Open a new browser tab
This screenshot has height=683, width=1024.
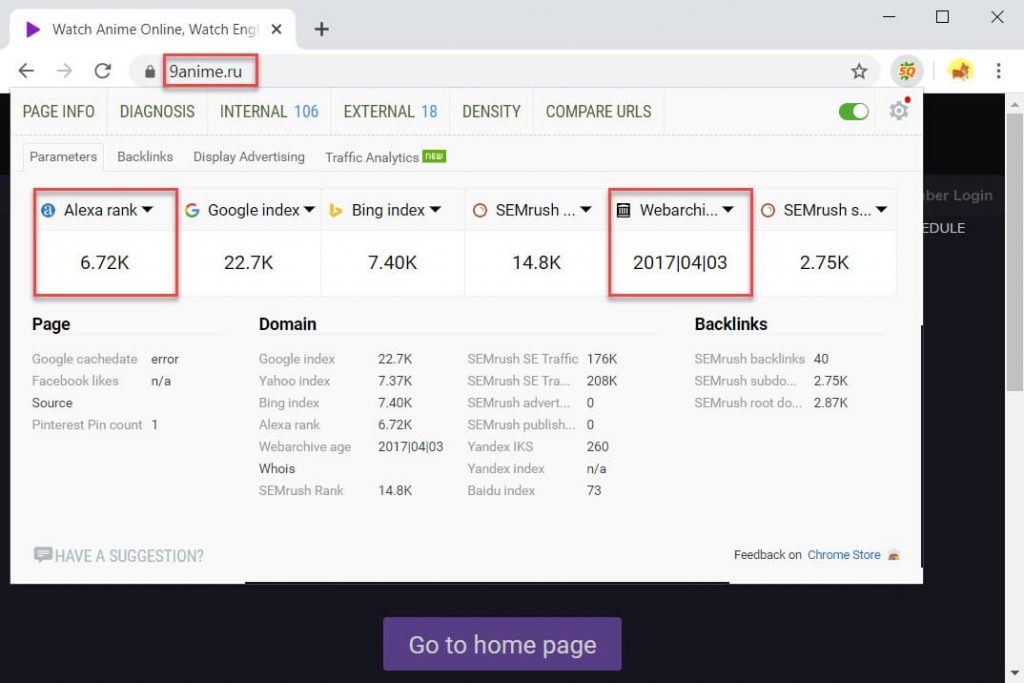[321, 29]
